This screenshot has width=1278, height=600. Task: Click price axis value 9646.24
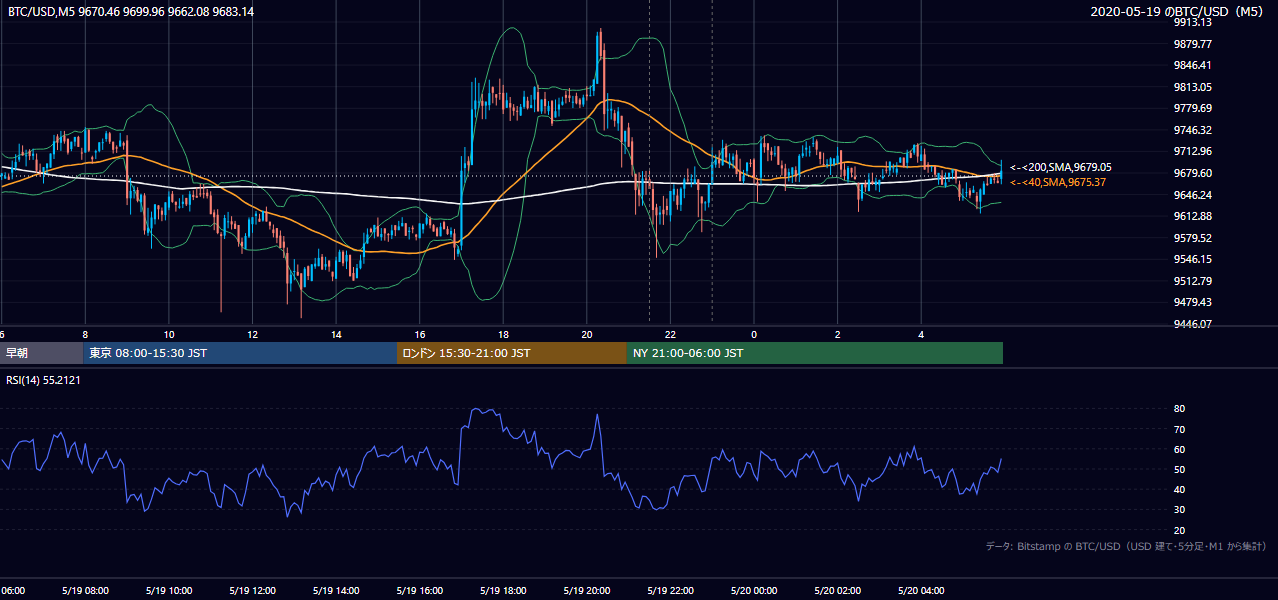coord(1193,195)
